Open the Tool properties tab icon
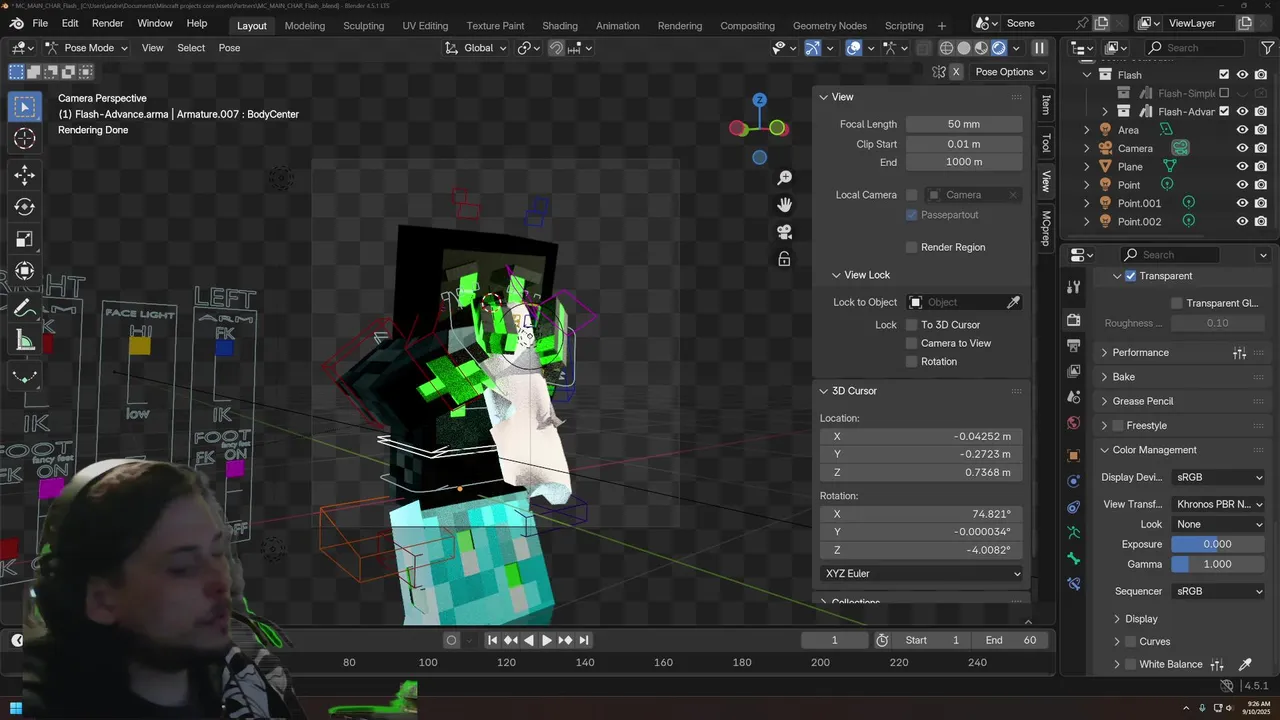 1074,287
